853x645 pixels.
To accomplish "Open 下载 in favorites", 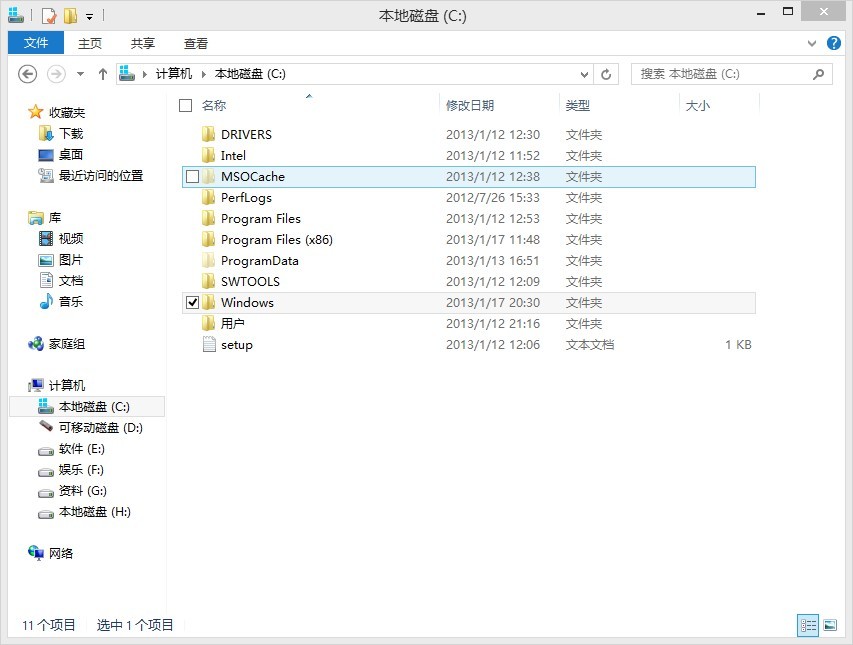I will 71,134.
